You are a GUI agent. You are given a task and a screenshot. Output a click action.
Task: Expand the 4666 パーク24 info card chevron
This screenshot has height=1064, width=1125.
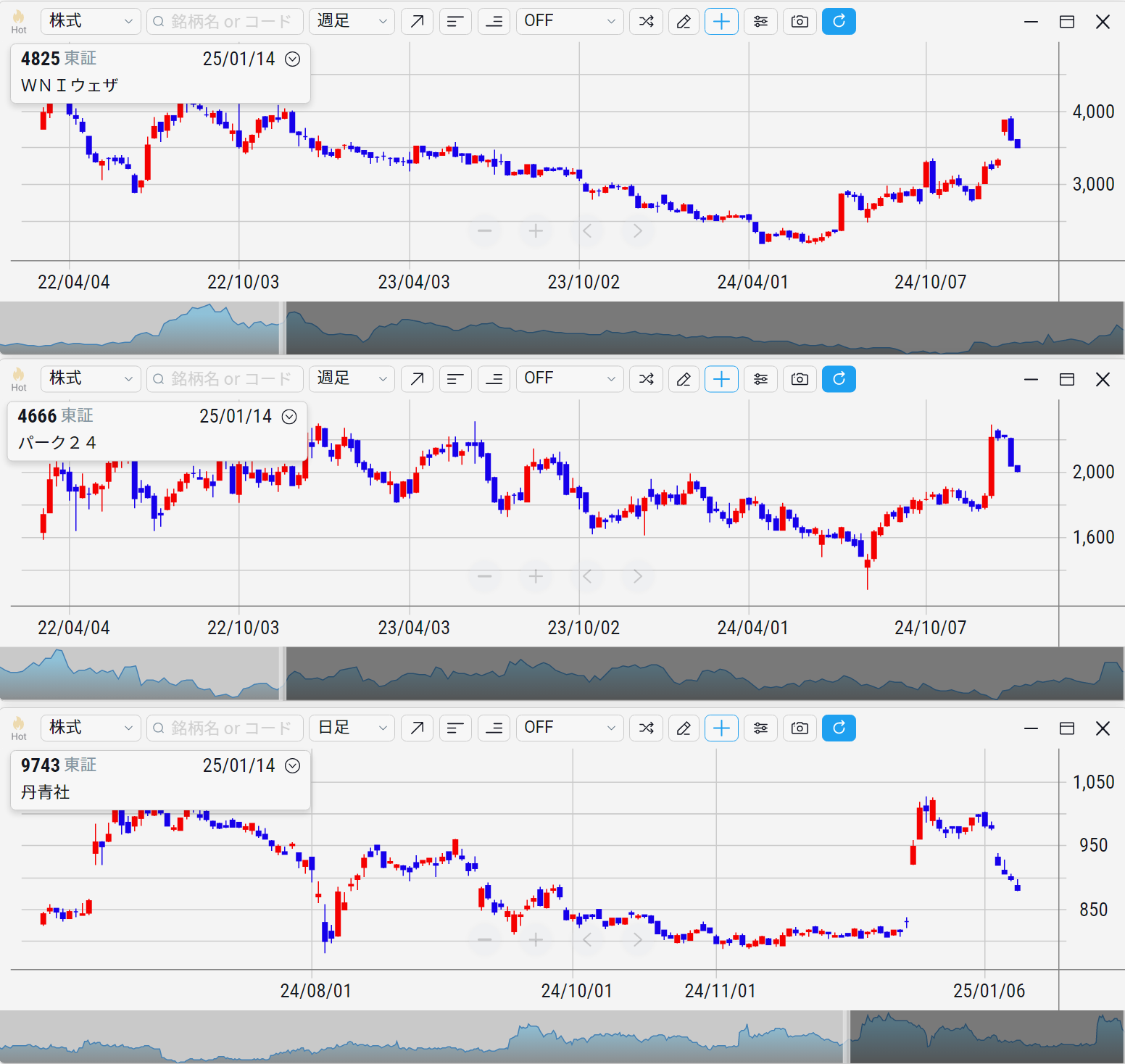coord(289,417)
